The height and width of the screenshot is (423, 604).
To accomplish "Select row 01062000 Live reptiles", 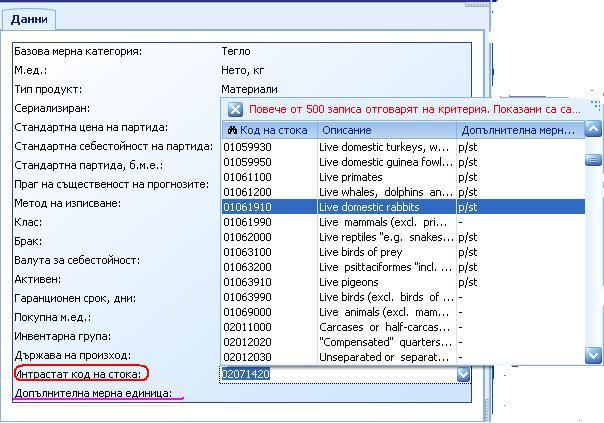I will [x=403, y=237].
